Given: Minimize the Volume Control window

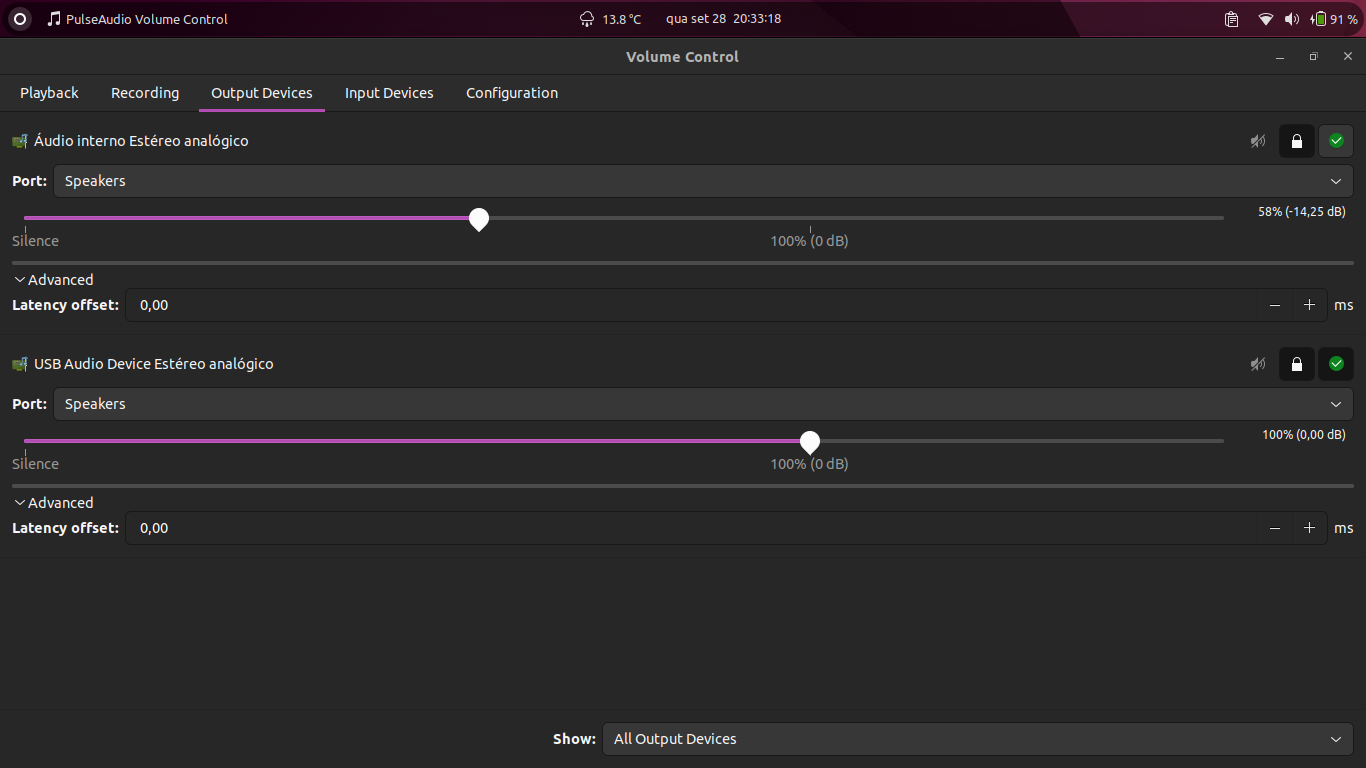Looking at the screenshot, I should coord(1280,57).
